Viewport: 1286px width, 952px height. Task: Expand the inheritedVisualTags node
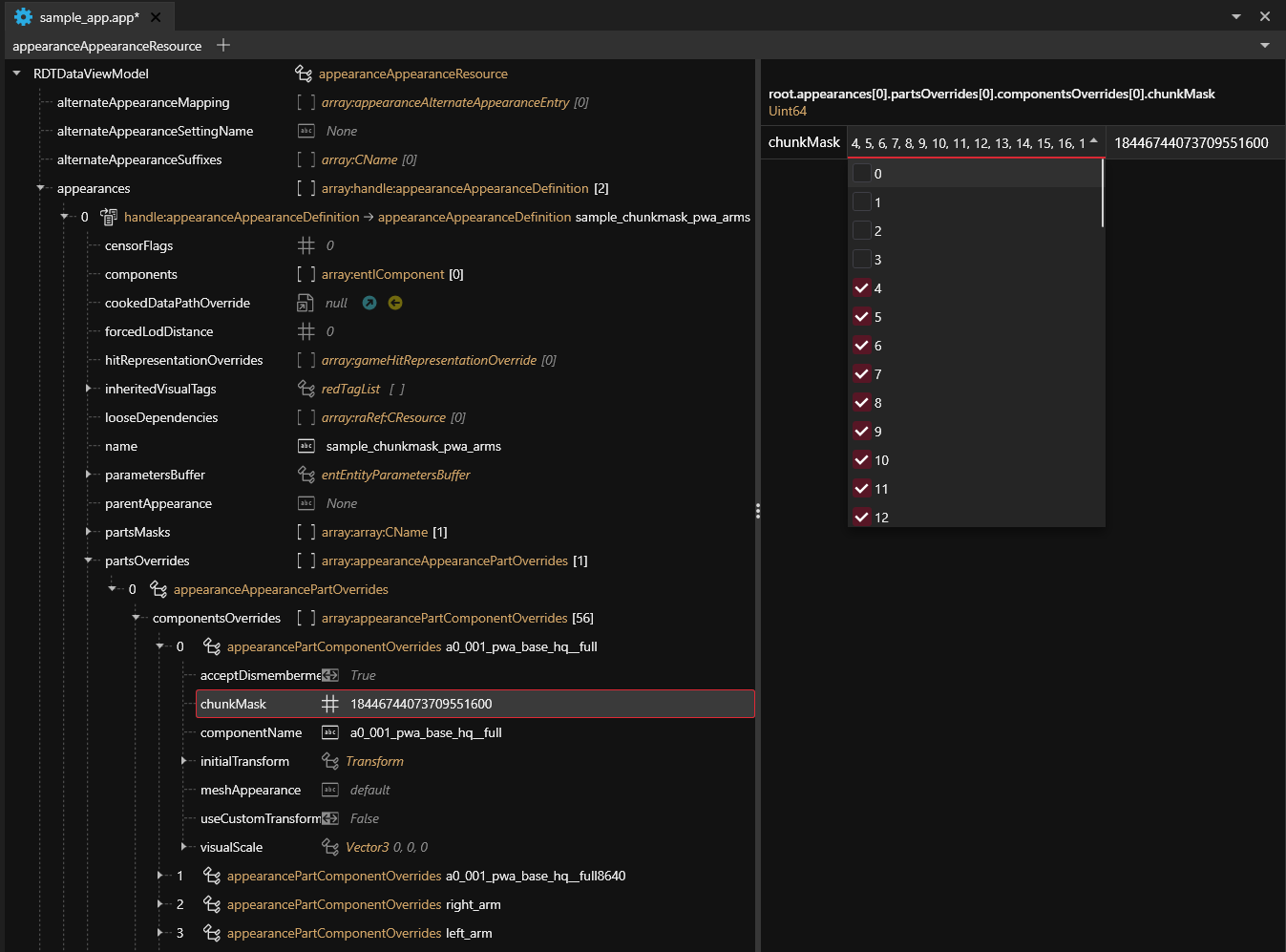89,389
